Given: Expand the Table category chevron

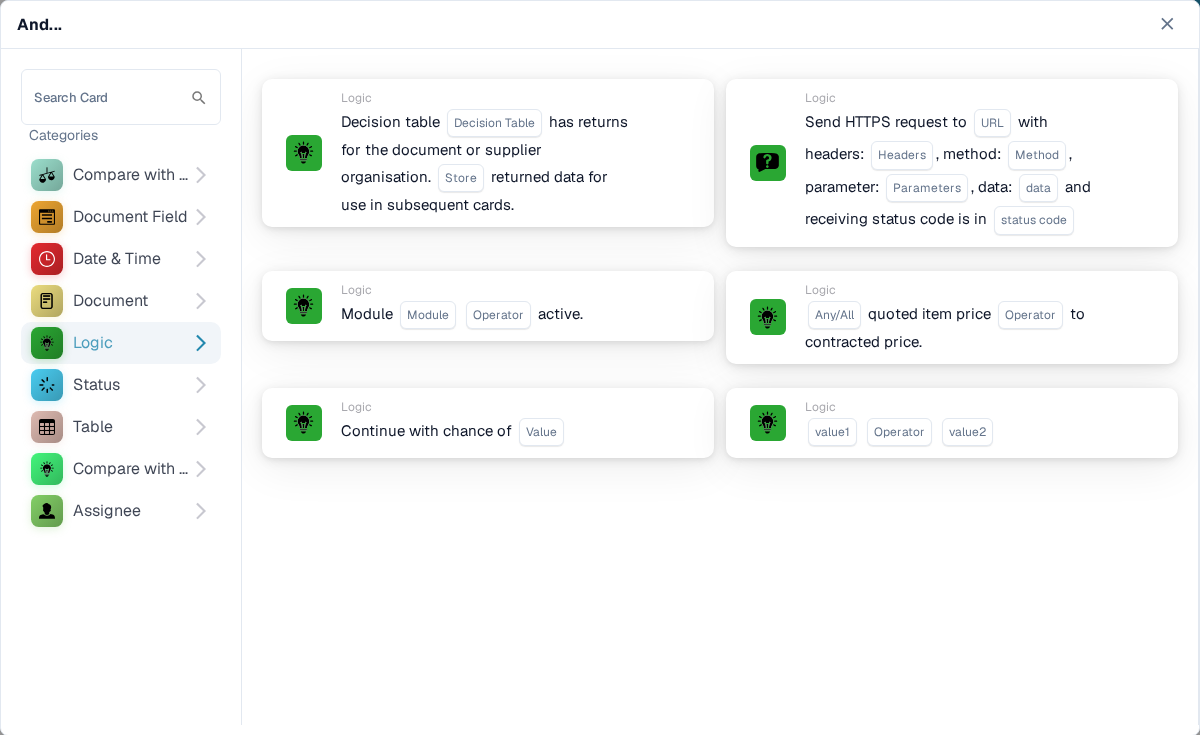Looking at the screenshot, I should click(201, 427).
